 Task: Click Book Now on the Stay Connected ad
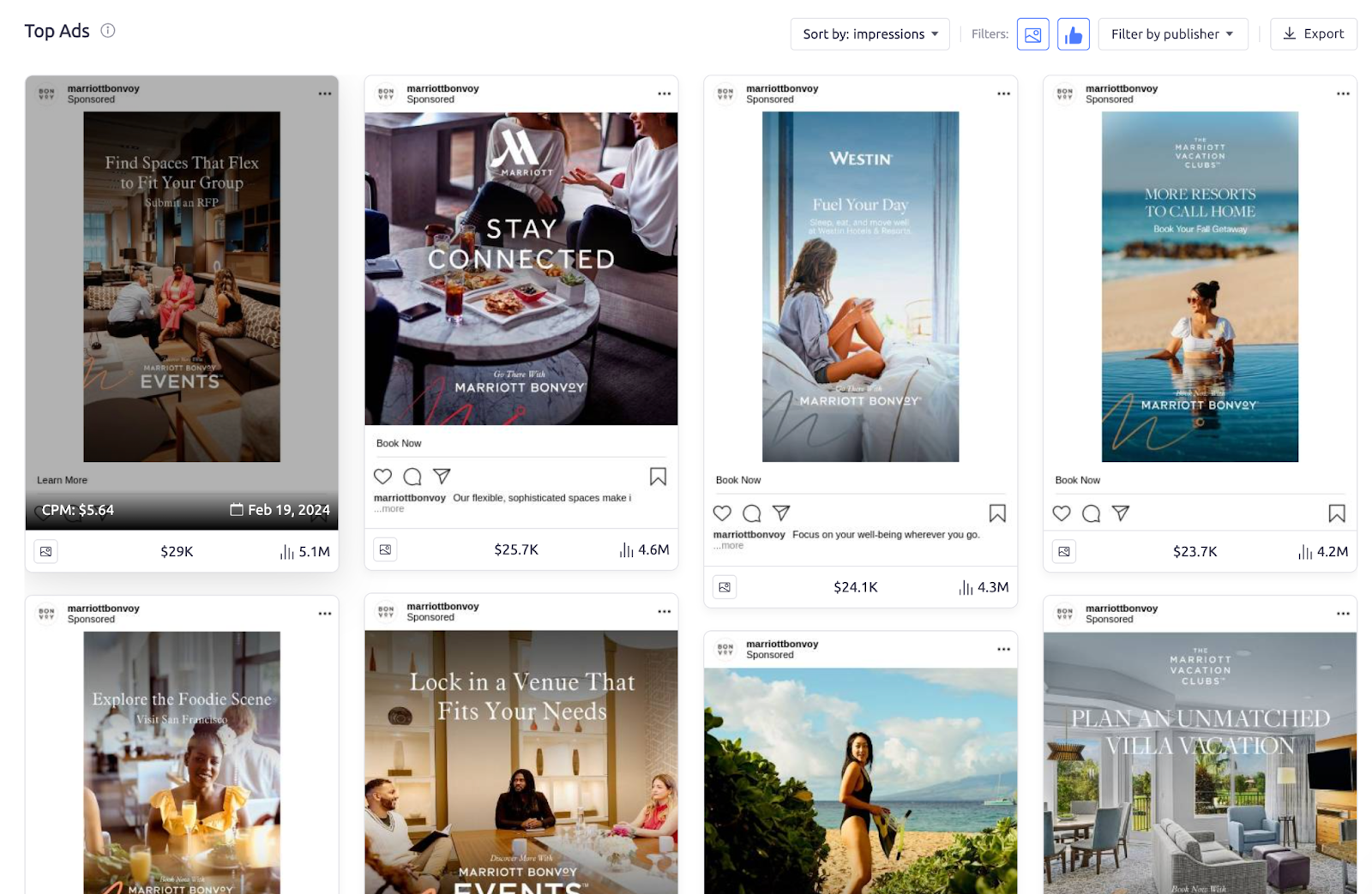point(399,443)
